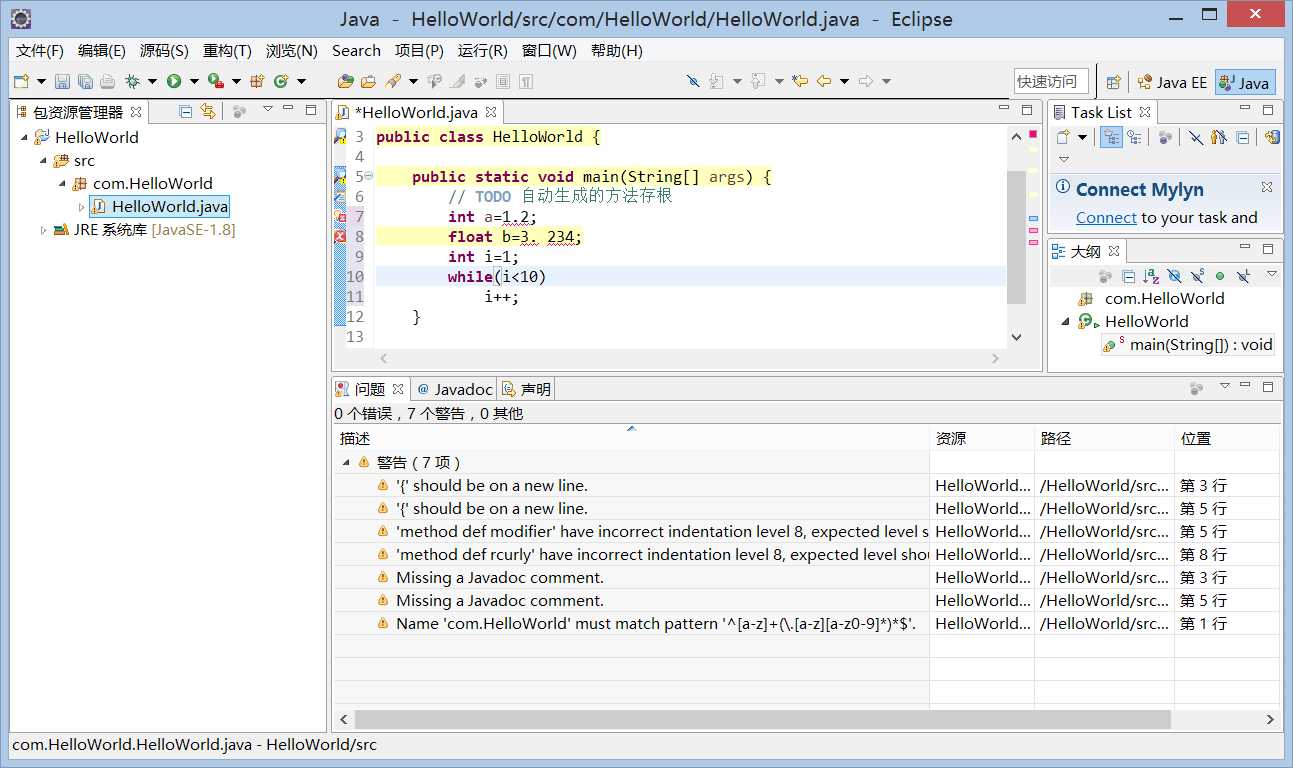
Task: Switch to Java EE perspective
Action: pos(1171,83)
